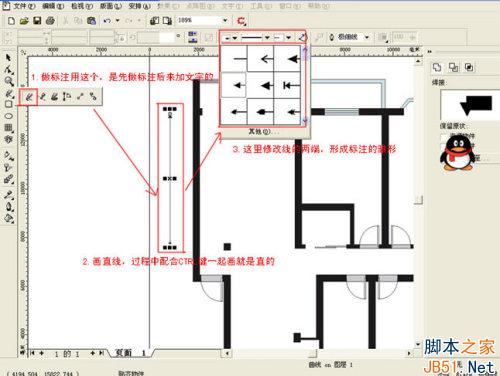Viewport: 500px width, 376px height.
Task: Click the Weld shaping icon in docker
Action: 437,67
